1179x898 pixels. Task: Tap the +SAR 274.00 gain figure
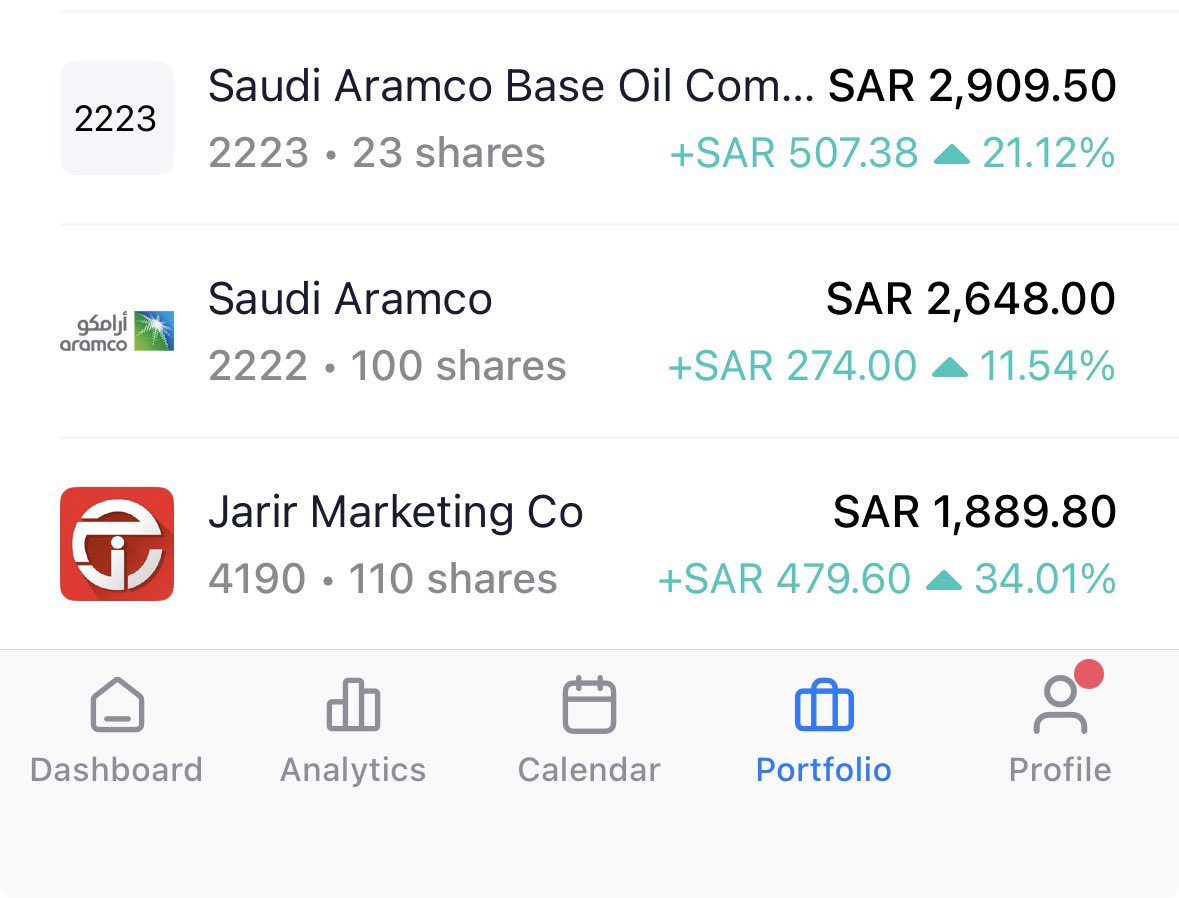[793, 366]
